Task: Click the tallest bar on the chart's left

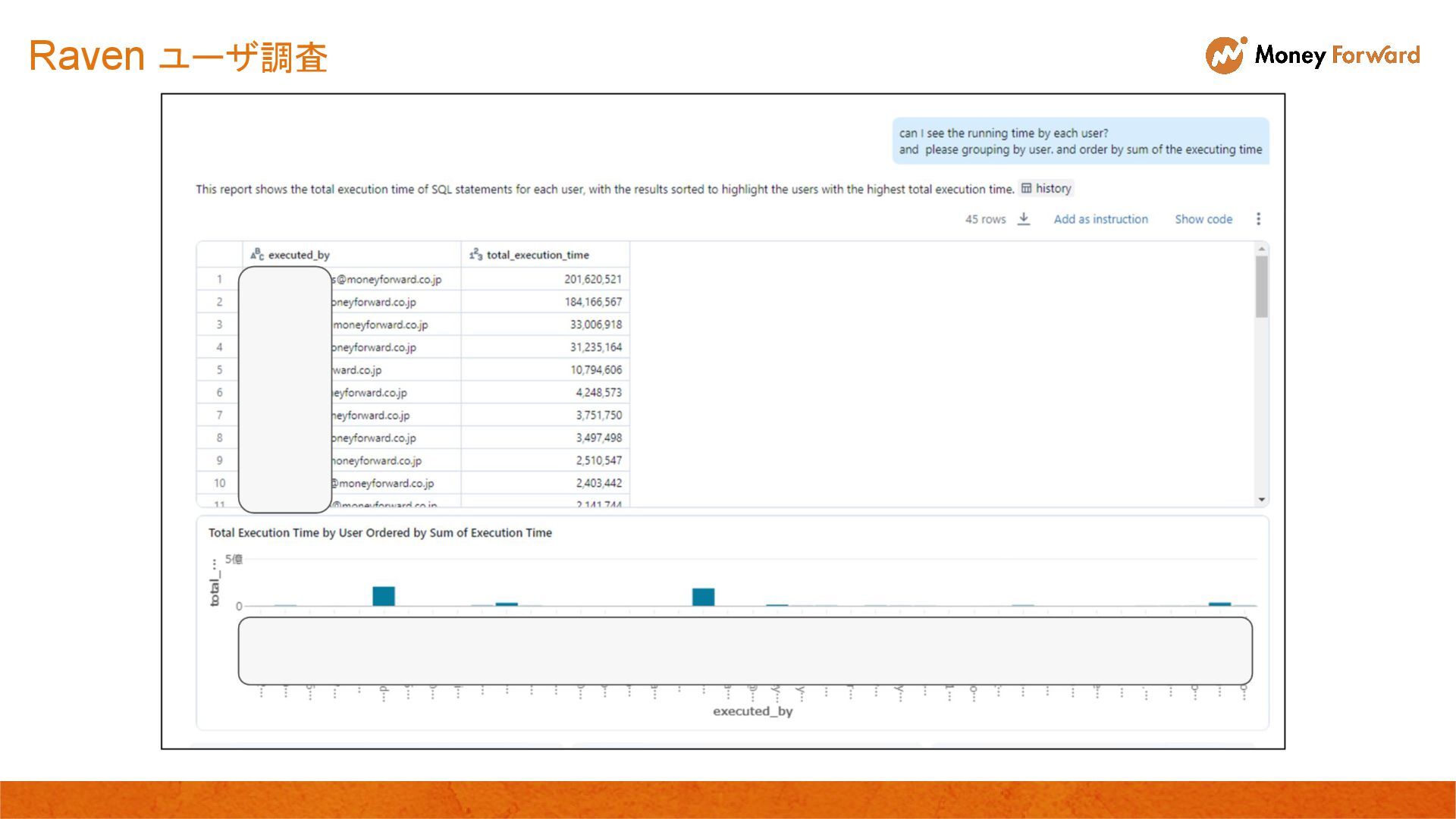Action: tap(384, 596)
